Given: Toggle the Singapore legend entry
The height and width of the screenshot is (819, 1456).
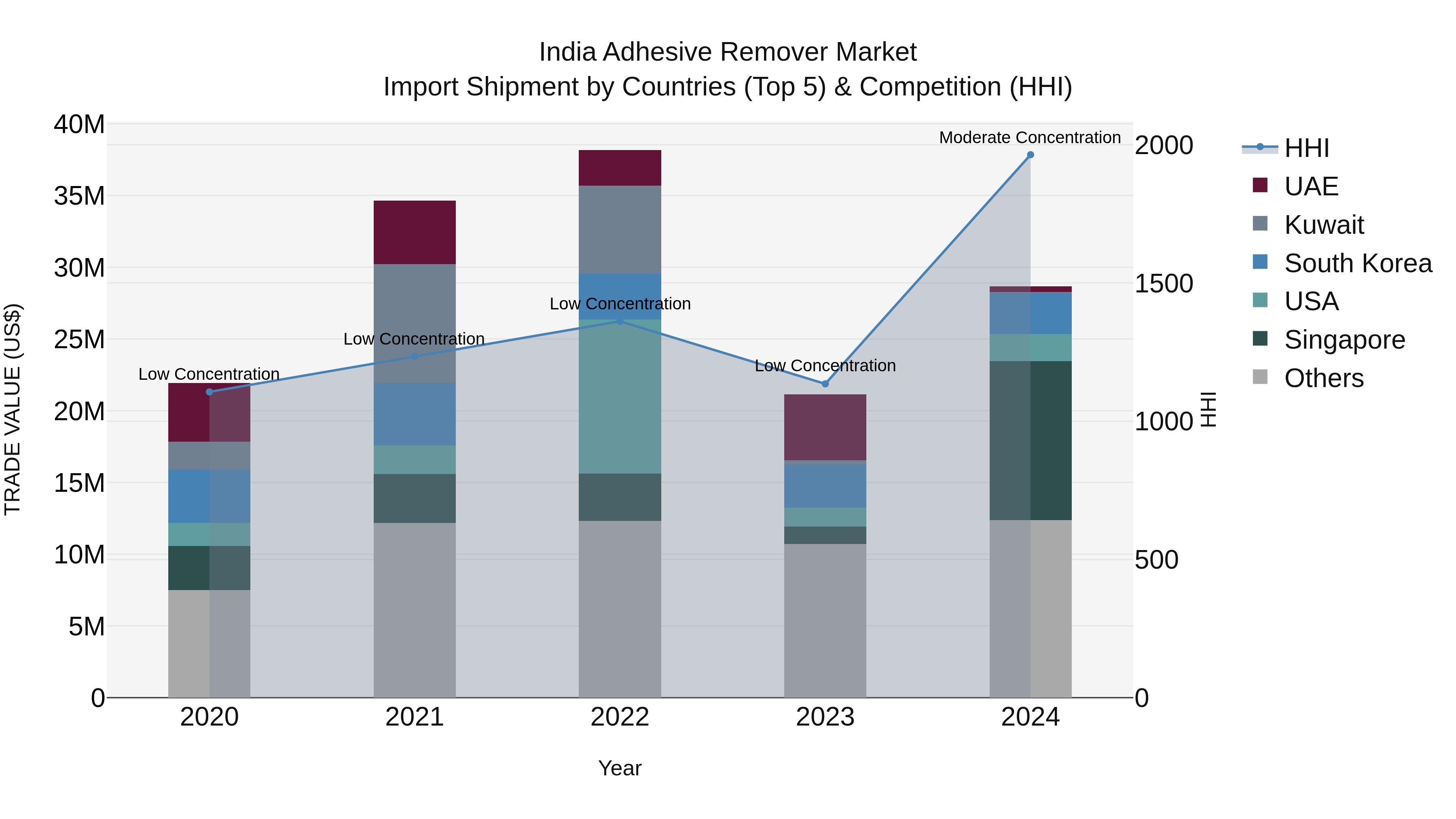Looking at the screenshot, I should [x=1328, y=339].
